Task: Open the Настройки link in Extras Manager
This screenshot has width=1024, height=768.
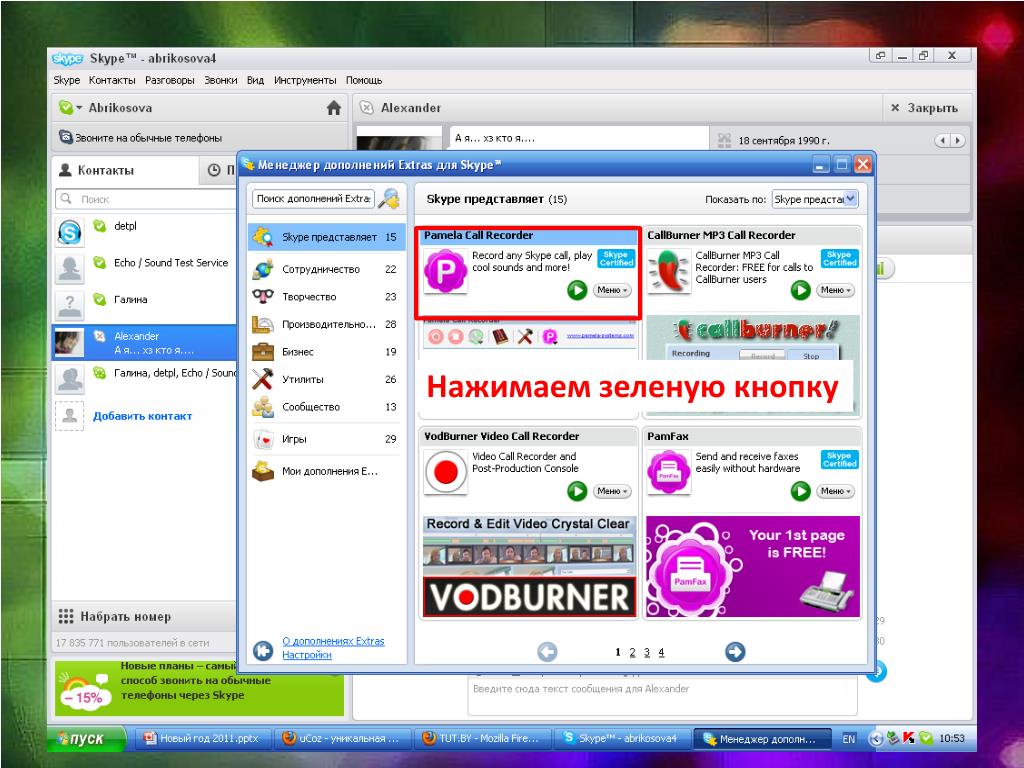Action: (307, 654)
